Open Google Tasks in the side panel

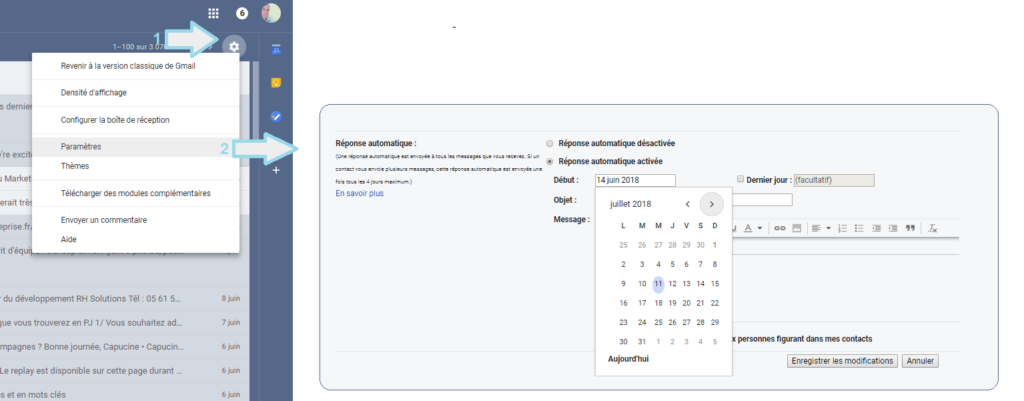(x=276, y=117)
